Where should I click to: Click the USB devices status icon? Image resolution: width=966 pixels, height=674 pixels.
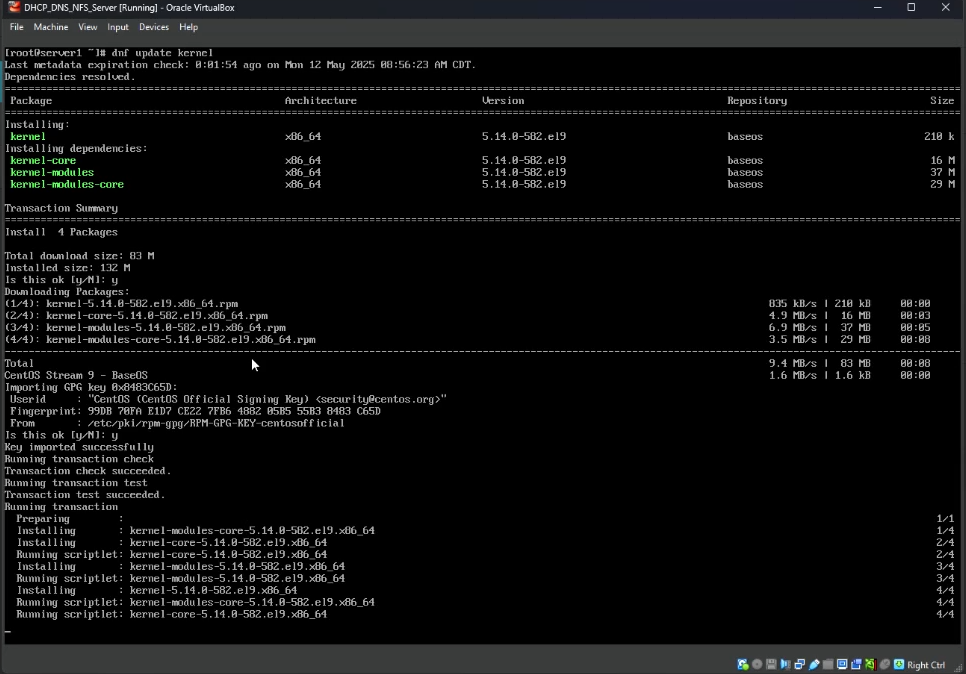click(814, 664)
